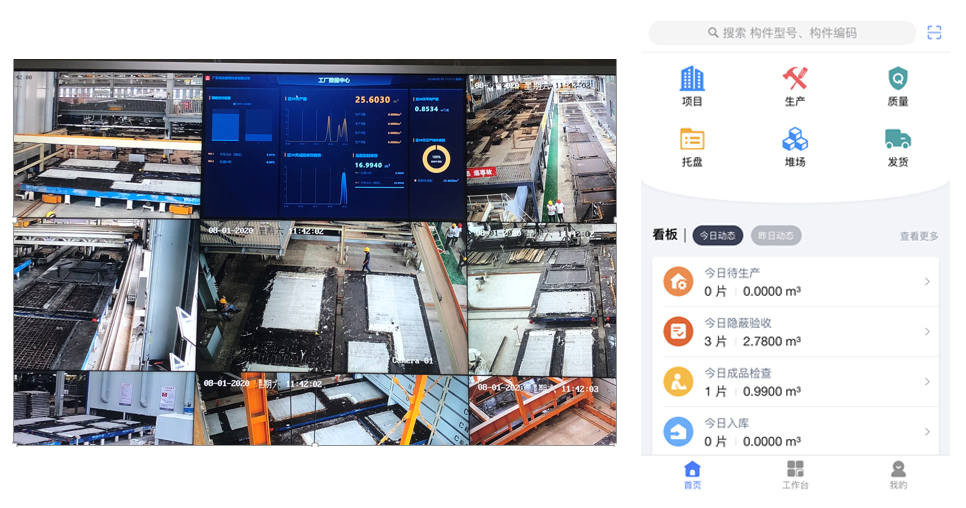Expand the 今日待生产 row chevron
The image size is (966, 508).
[927, 282]
